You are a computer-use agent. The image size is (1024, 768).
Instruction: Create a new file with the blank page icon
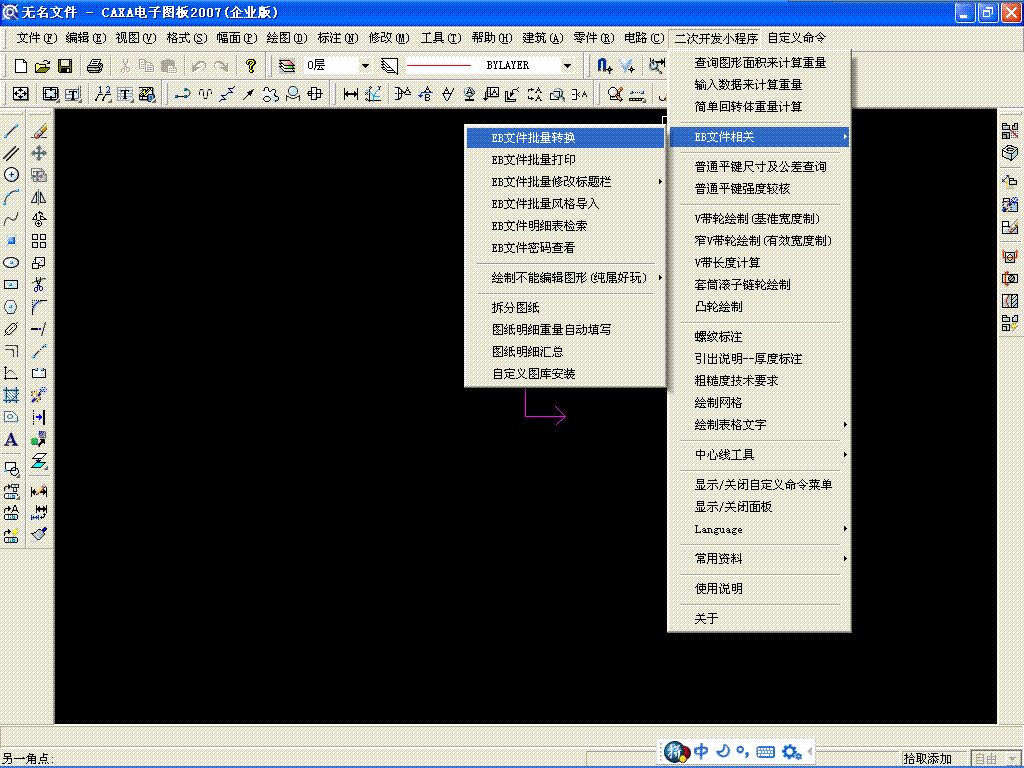click(21, 65)
